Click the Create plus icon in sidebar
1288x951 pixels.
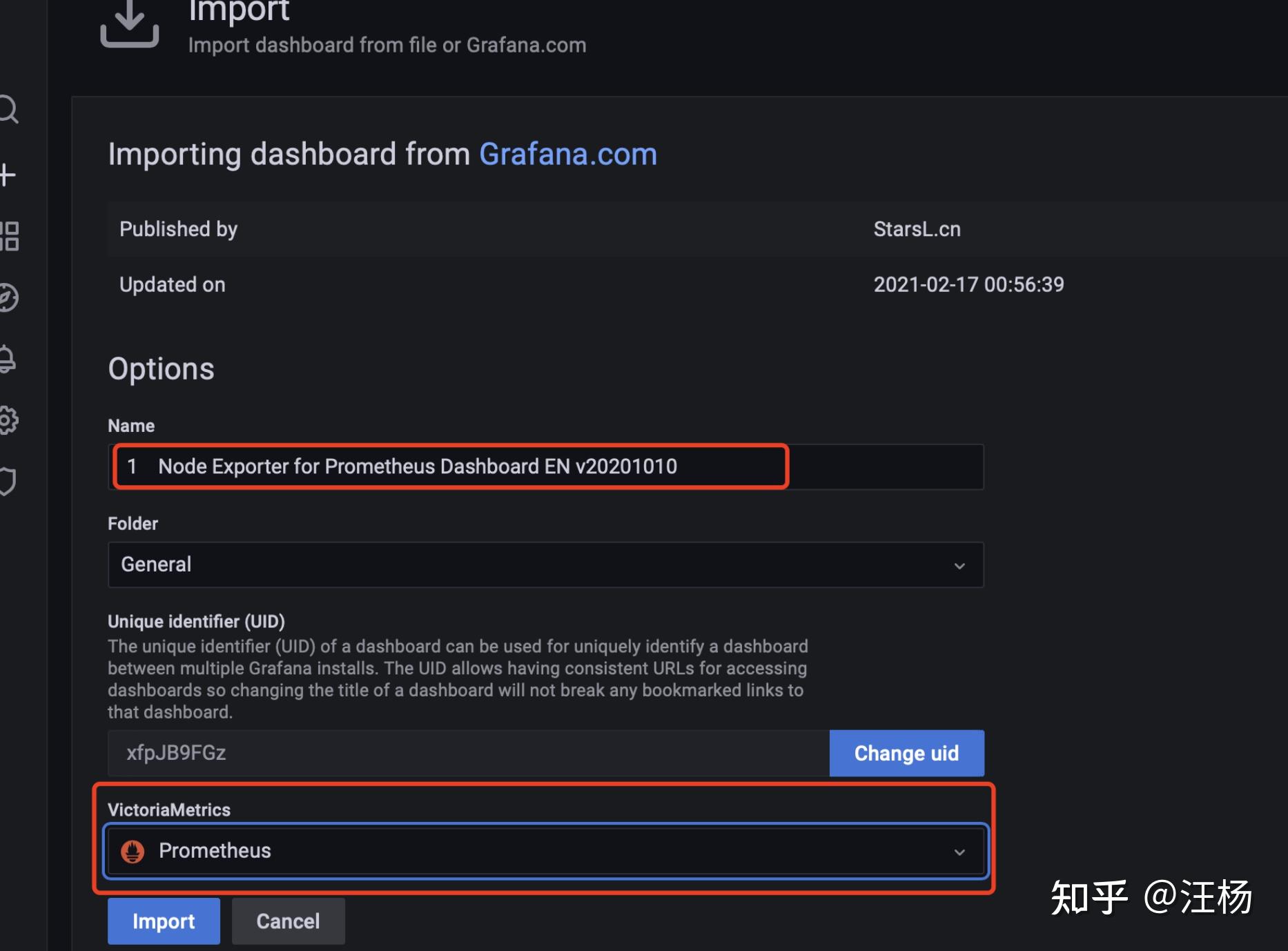coord(7,175)
